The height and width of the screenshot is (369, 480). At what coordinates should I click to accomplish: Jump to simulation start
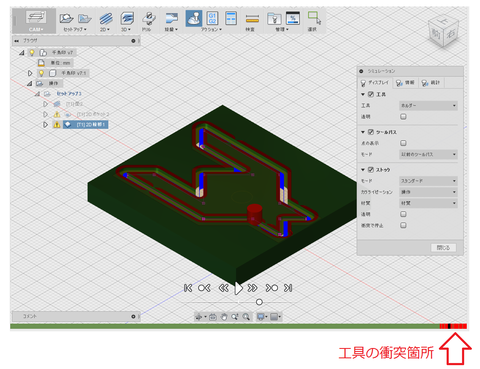[x=188, y=288]
